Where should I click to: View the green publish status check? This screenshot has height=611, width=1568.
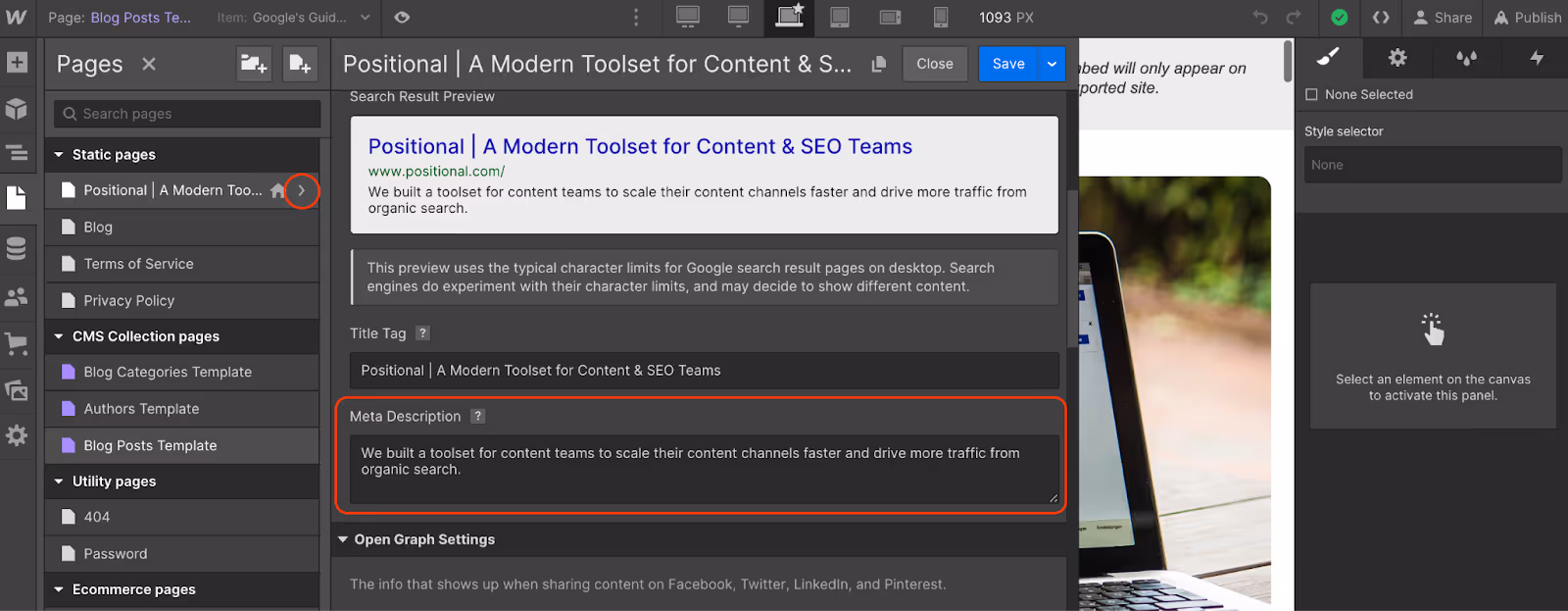[x=1340, y=18]
